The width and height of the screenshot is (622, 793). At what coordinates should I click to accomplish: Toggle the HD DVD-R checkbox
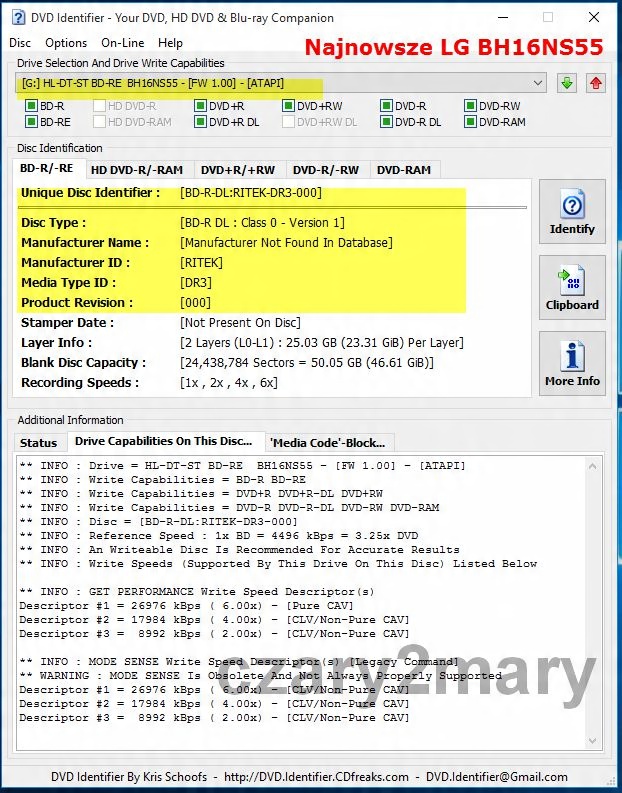tap(99, 106)
